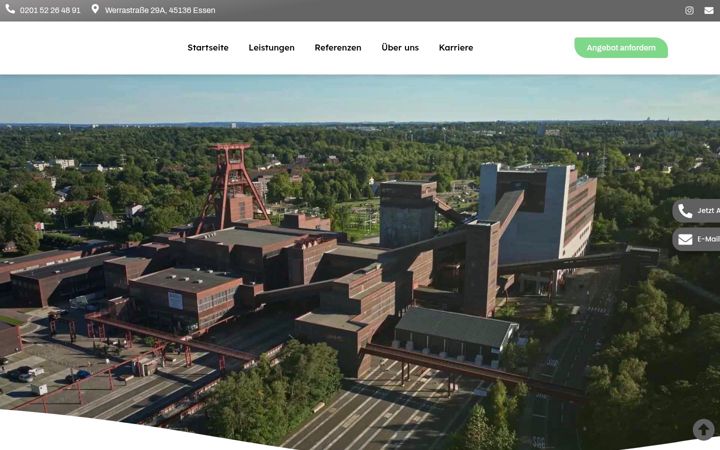Screen dimensions: 720x450
Task: Open the Karriere menu item
Action: [456, 47]
